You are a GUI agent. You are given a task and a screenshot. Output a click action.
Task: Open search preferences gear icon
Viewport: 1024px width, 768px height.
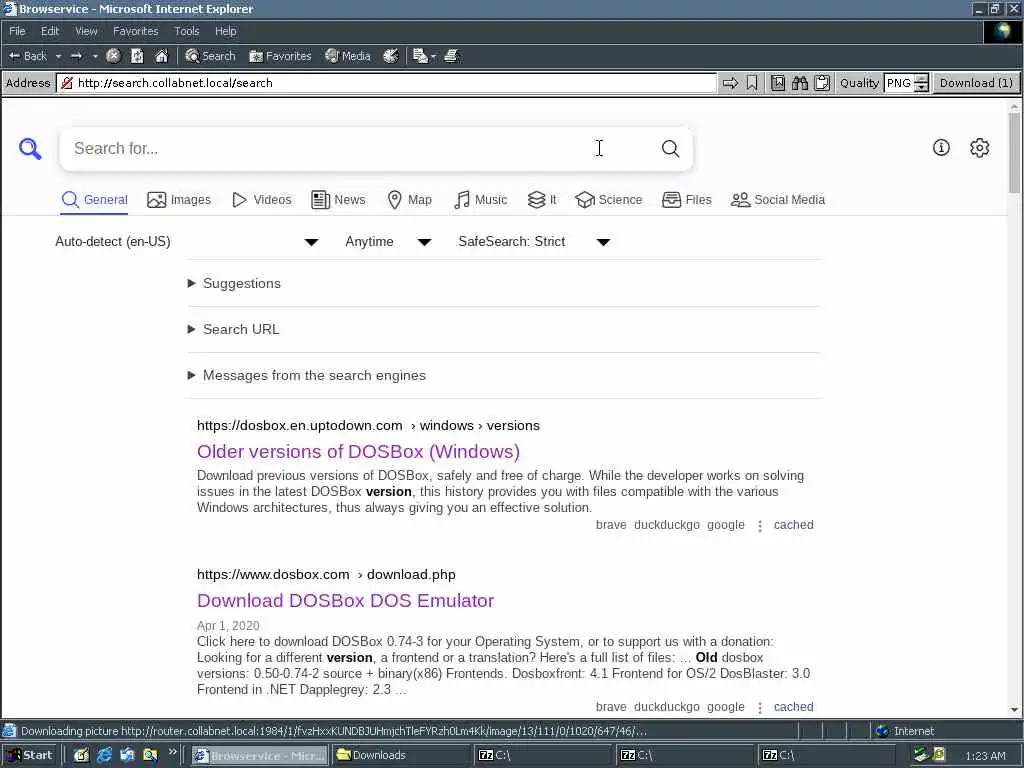(x=979, y=148)
